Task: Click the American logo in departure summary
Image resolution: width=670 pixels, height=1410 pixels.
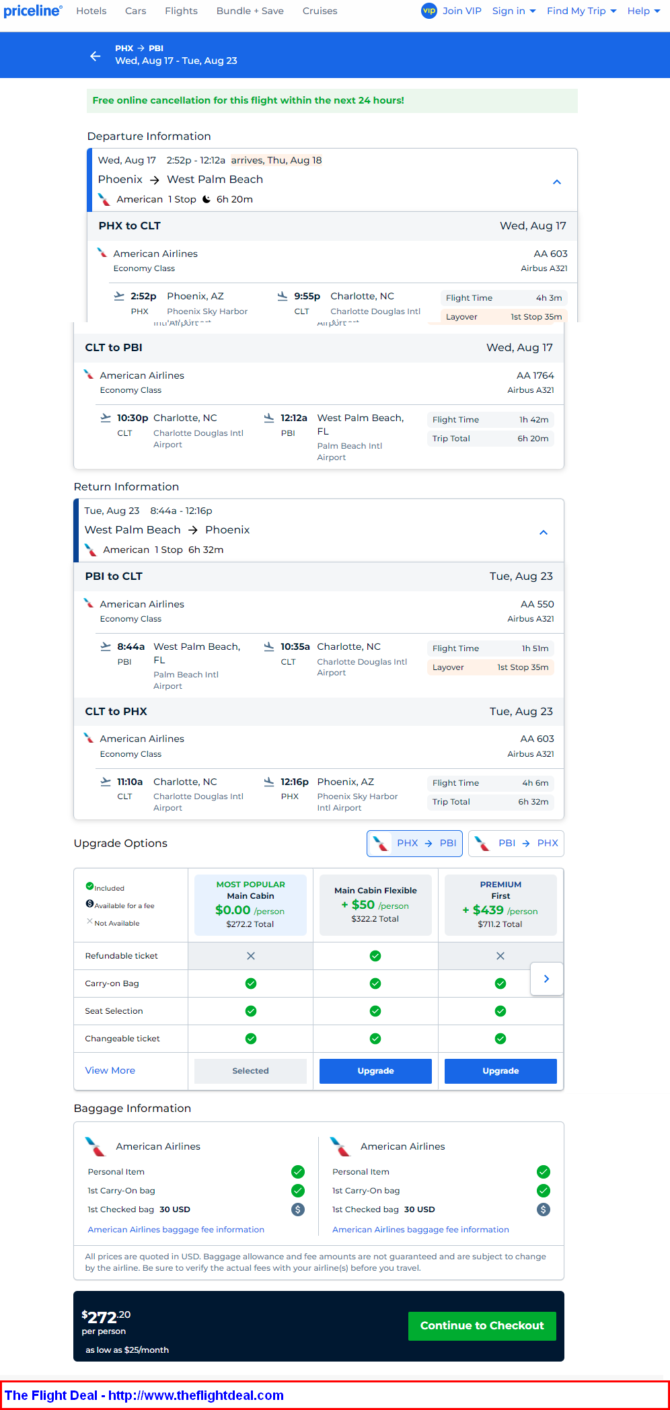Action: 104,199
